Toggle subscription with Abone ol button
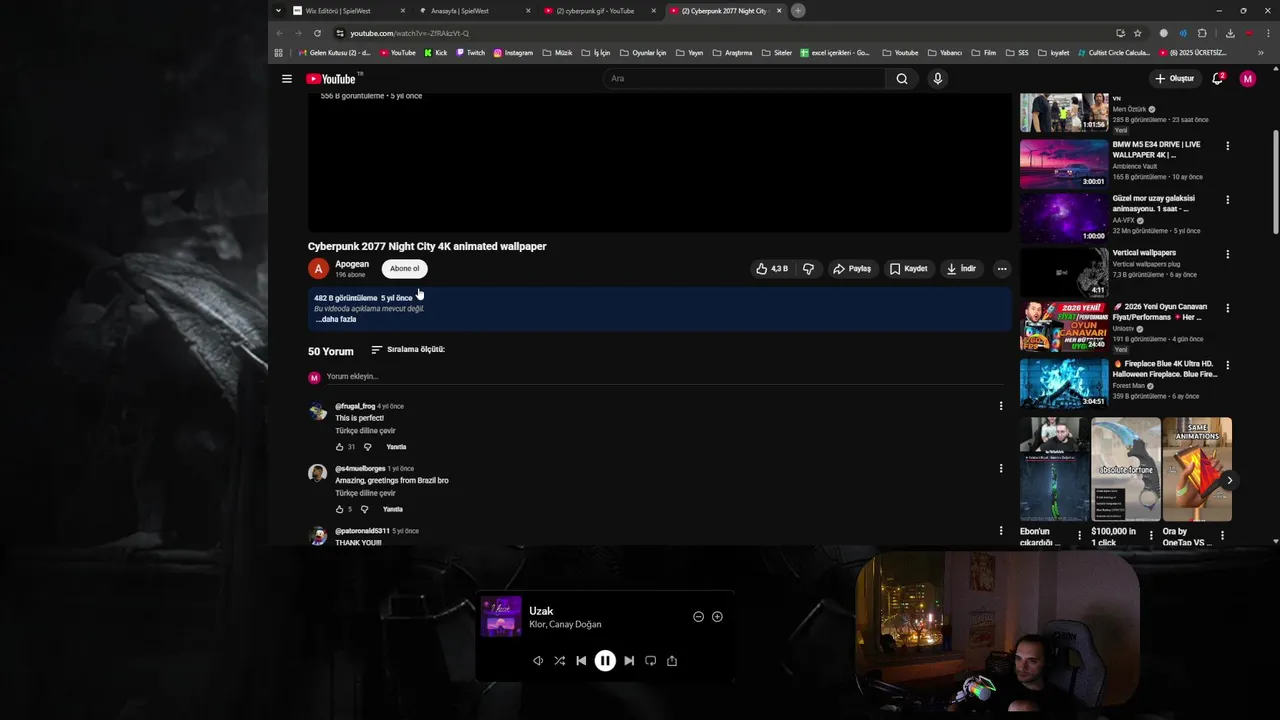The width and height of the screenshot is (1280, 720). click(x=404, y=268)
